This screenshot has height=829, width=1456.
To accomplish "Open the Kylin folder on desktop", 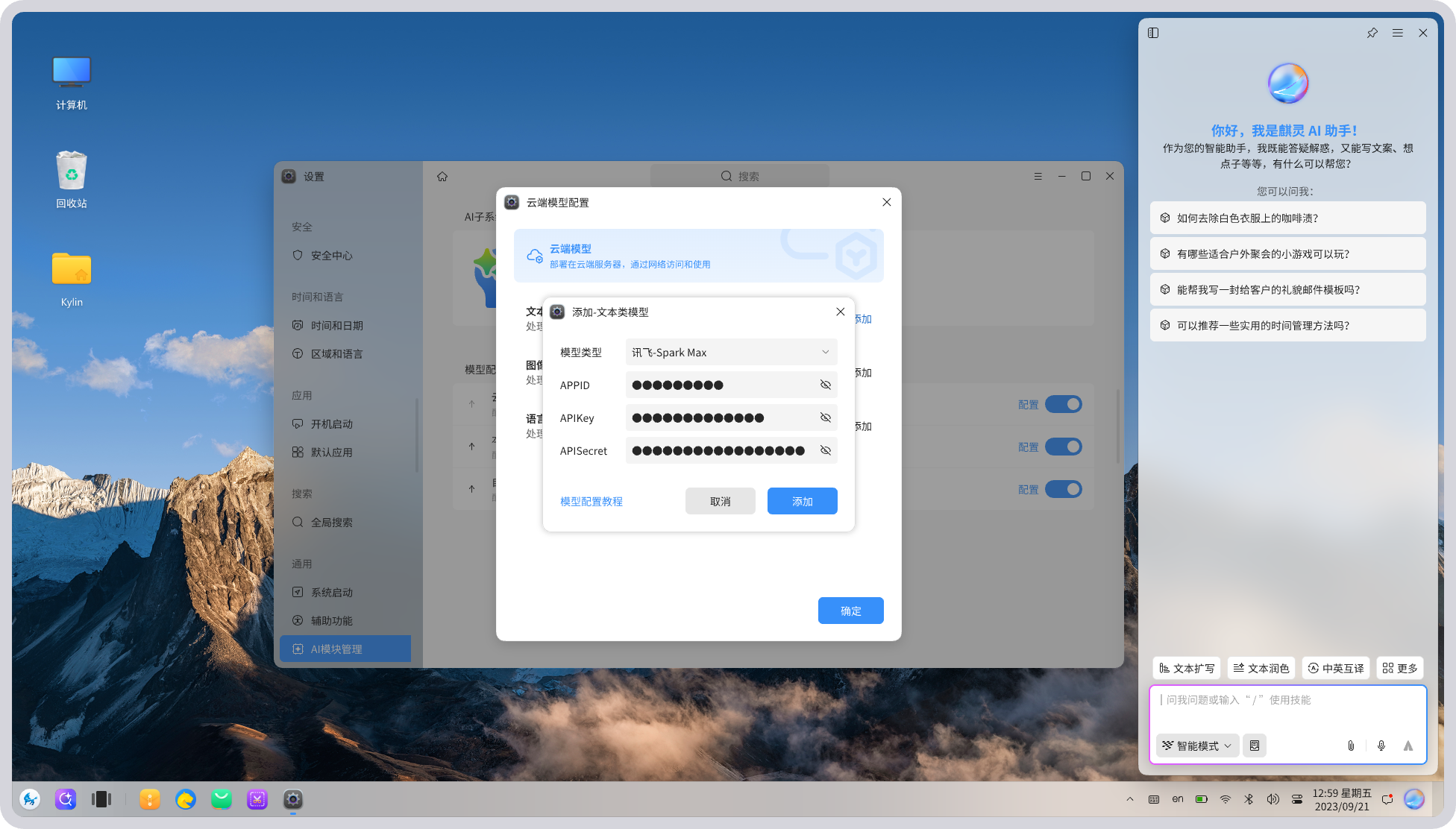I will click(72, 279).
